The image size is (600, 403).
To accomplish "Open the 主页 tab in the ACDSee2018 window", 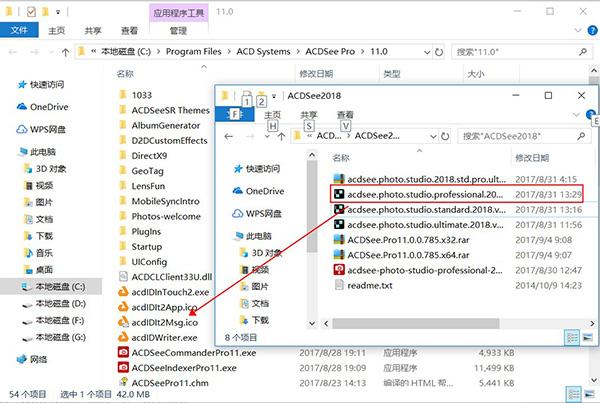I will (272, 114).
